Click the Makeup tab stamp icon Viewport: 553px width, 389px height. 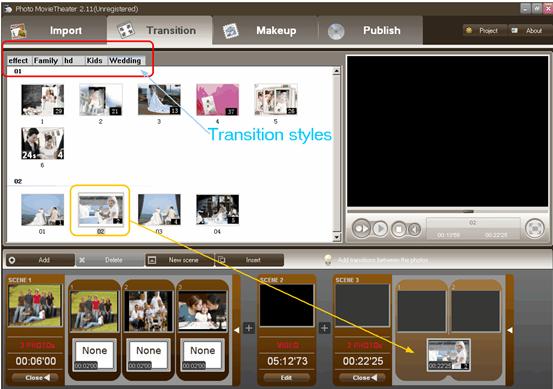[x=231, y=31]
